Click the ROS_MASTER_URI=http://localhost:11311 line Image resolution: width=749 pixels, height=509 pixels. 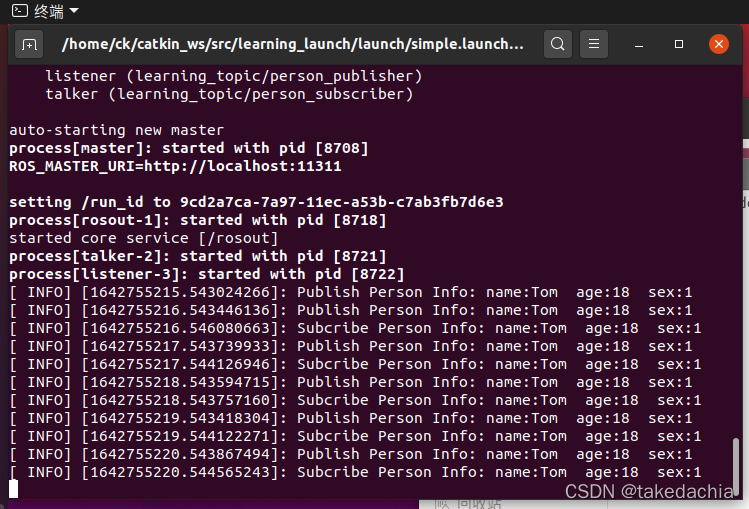175,166
